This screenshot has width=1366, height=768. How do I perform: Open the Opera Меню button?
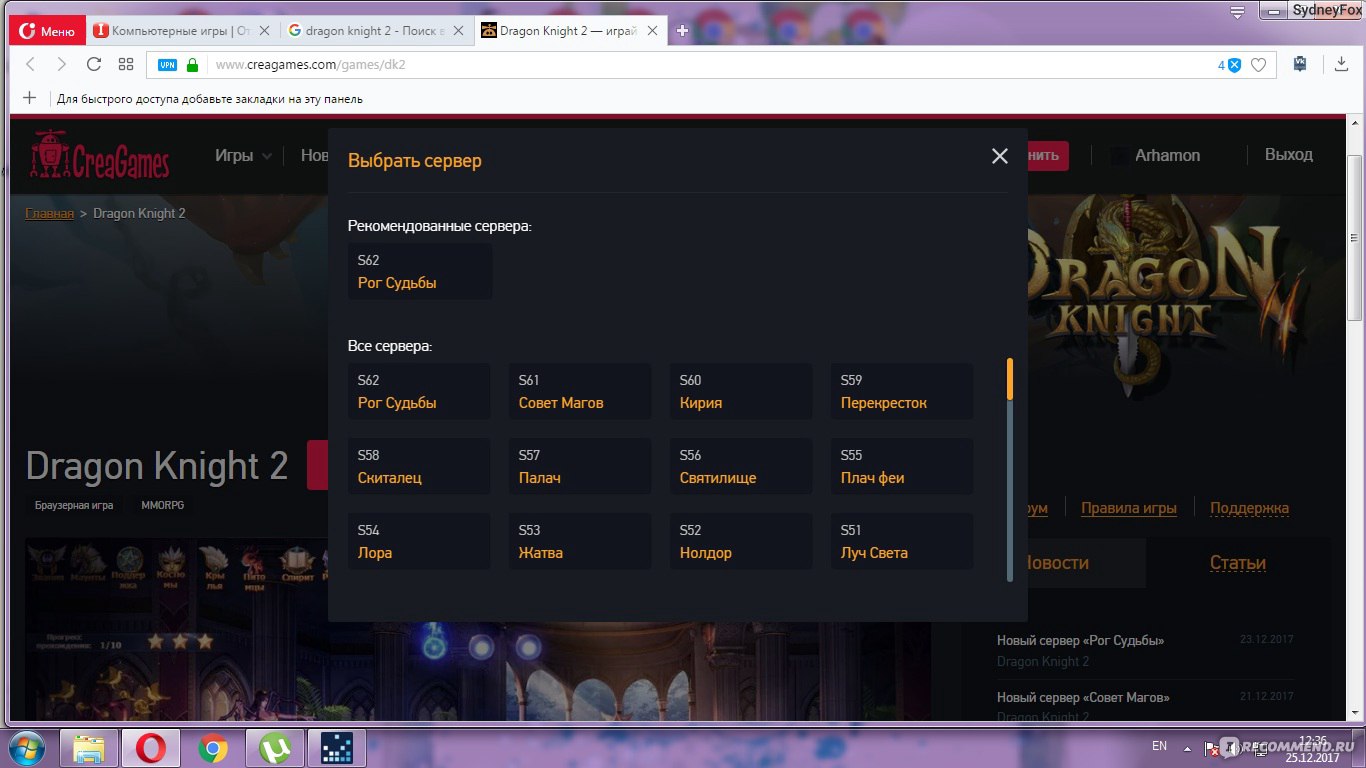[x=47, y=31]
